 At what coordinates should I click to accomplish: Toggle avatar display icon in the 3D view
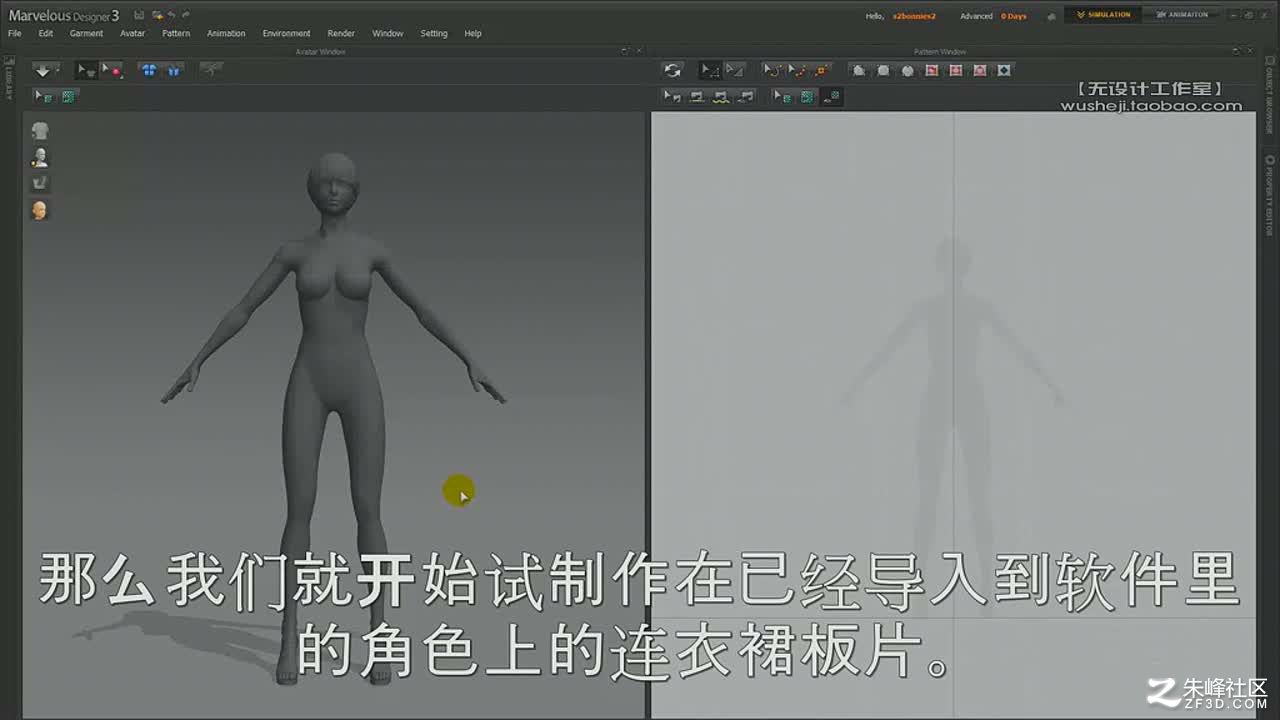click(40, 157)
